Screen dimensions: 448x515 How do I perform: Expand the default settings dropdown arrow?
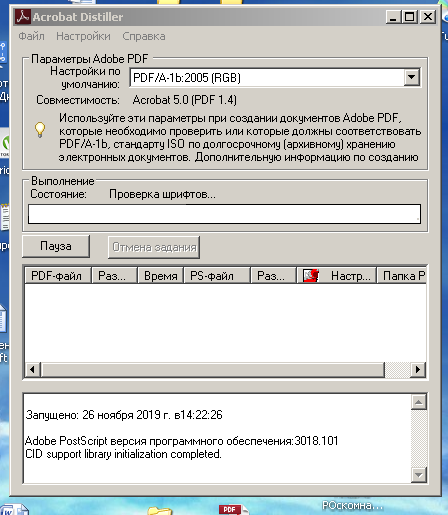412,77
